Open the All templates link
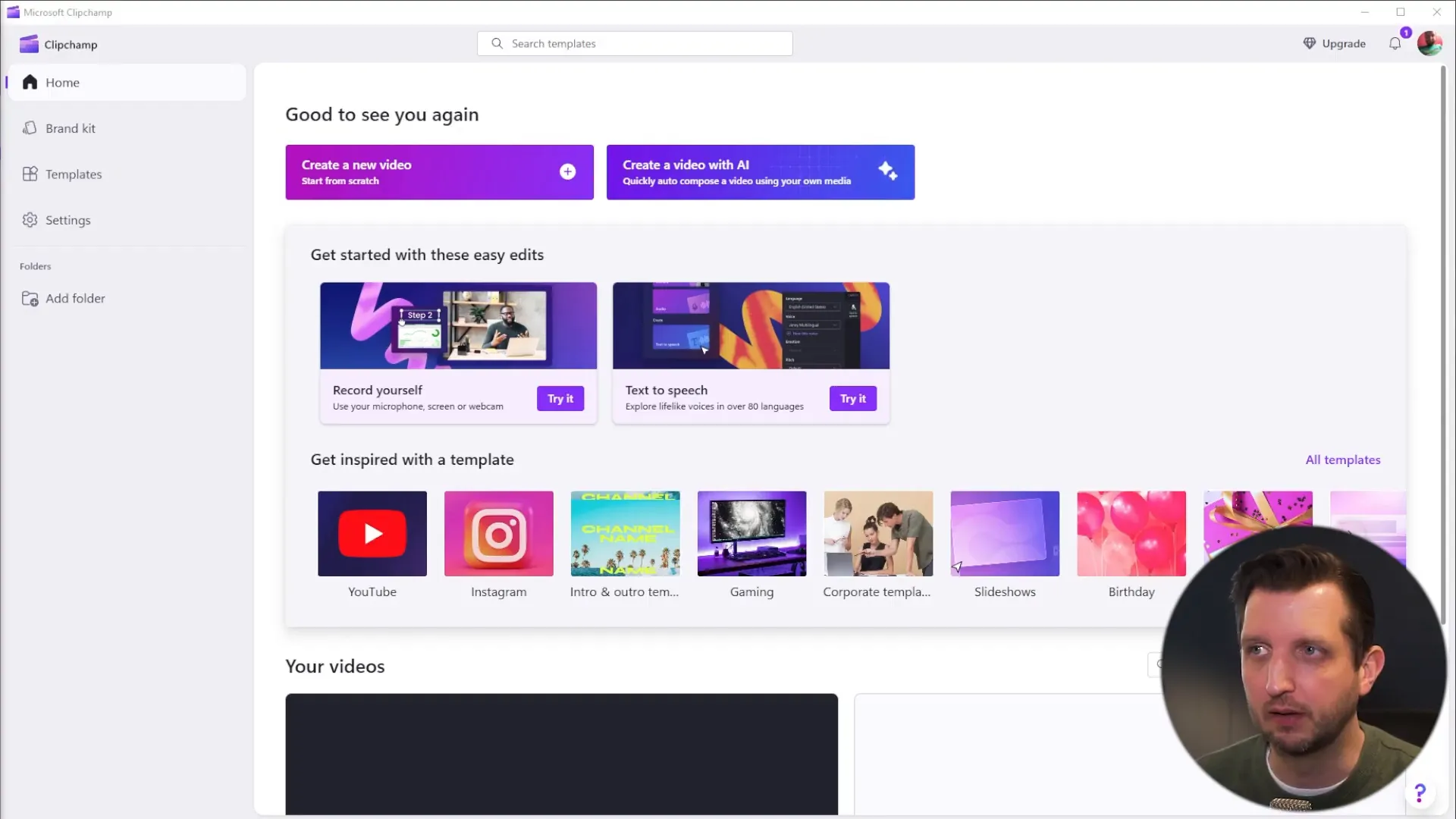Viewport: 1456px width, 819px height. tap(1342, 460)
